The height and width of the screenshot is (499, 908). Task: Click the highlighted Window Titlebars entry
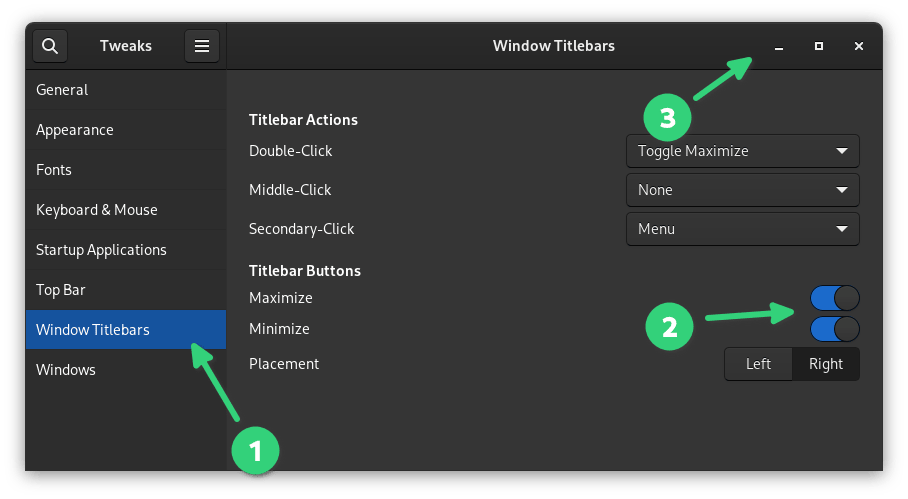[93, 330]
